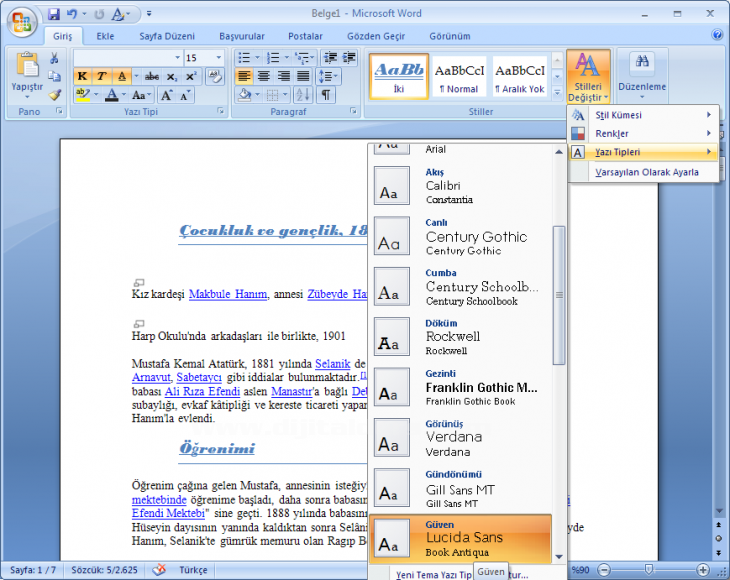
Task: Click the Cut scissors icon
Action: pyautogui.click(x=54, y=59)
